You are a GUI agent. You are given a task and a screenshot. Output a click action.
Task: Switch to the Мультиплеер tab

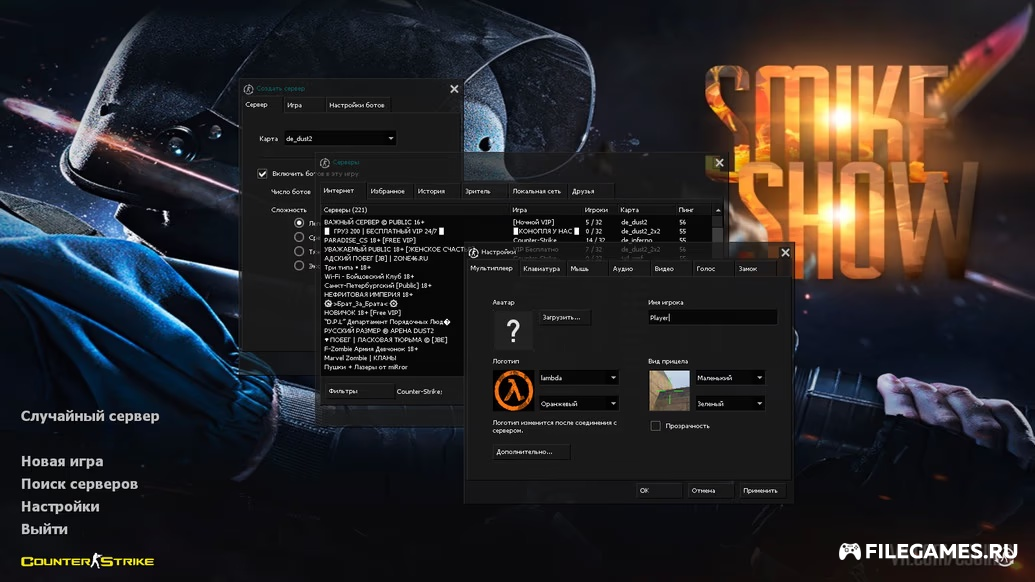pos(491,269)
